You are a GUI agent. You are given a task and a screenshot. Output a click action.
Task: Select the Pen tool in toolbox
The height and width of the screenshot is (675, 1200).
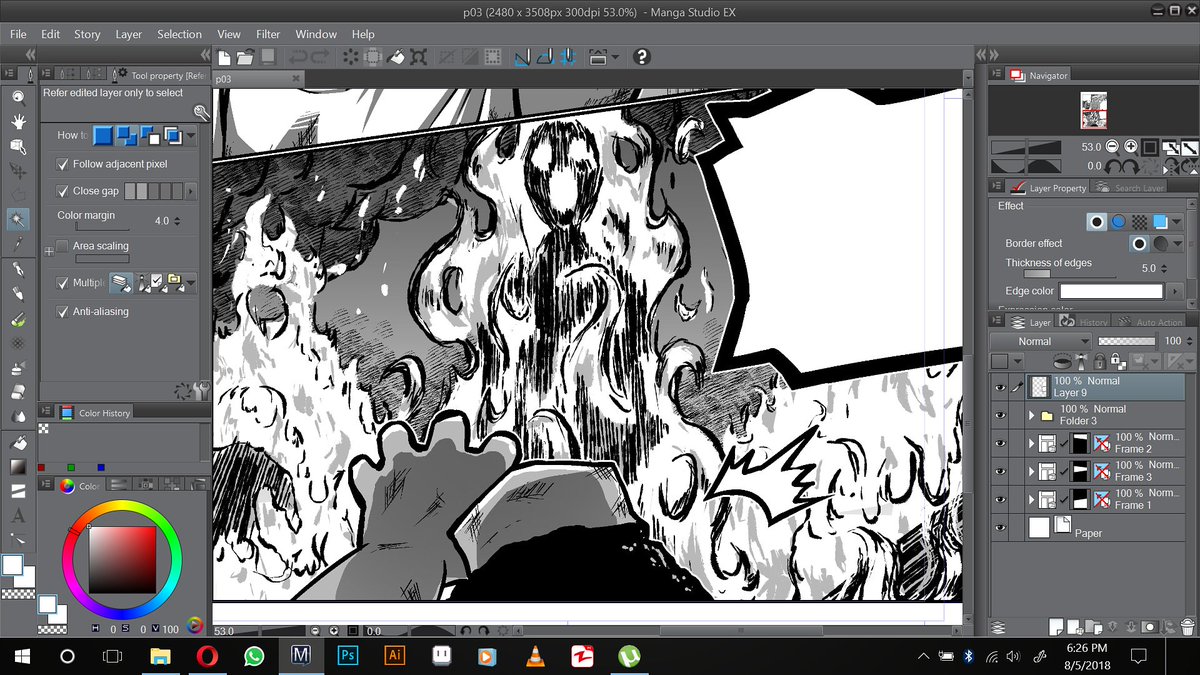[x=18, y=270]
